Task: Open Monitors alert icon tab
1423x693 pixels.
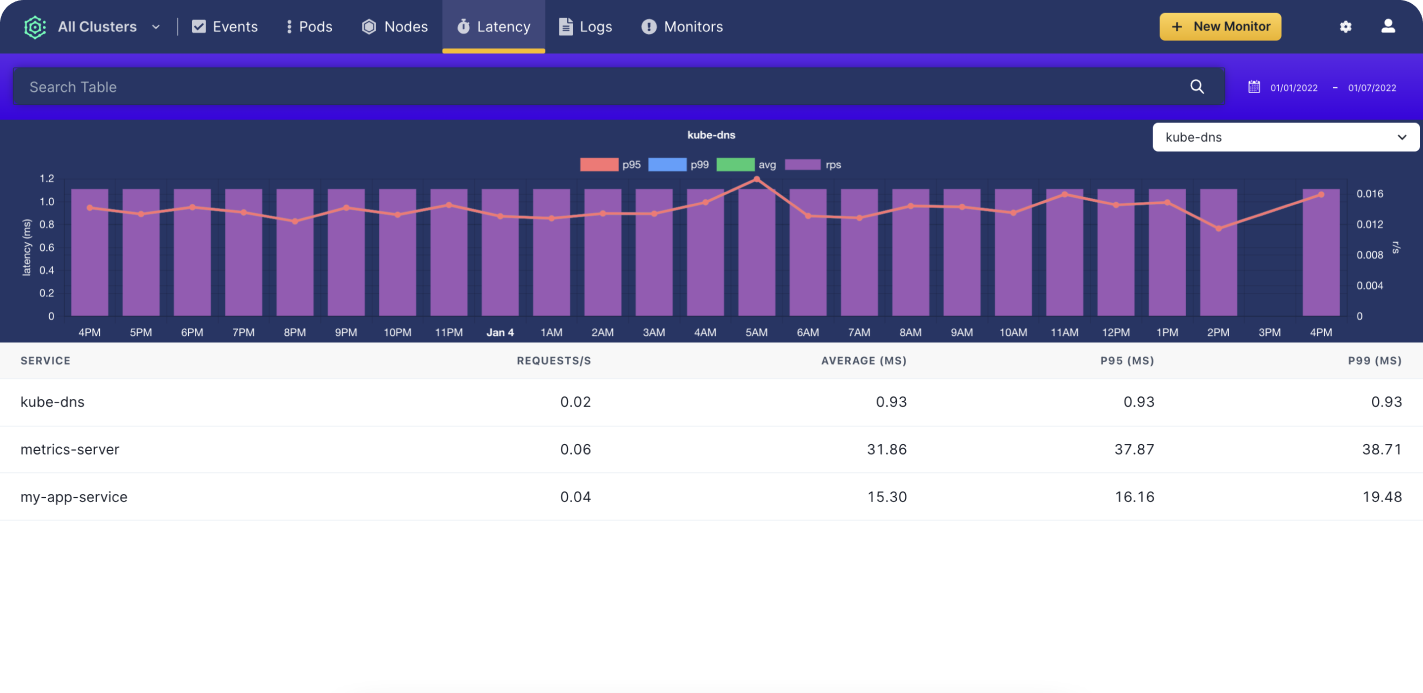Action: click(649, 27)
